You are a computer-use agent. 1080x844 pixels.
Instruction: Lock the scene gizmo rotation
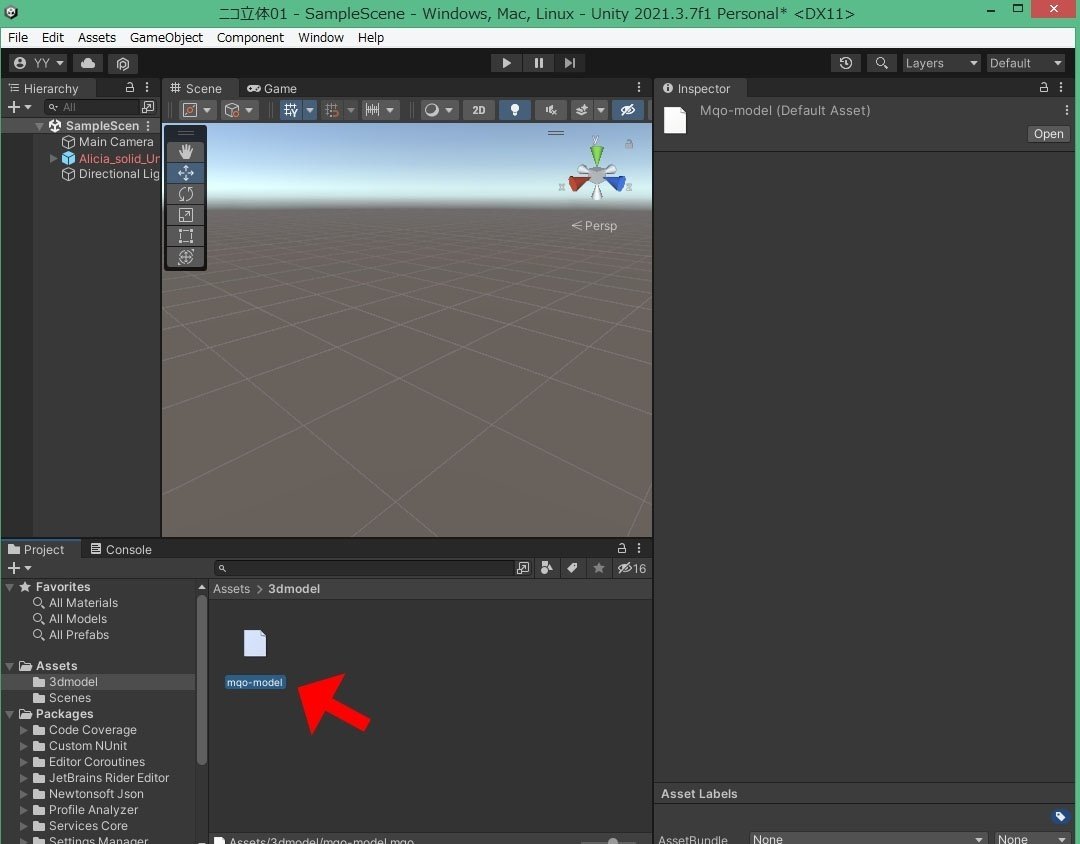pos(628,144)
